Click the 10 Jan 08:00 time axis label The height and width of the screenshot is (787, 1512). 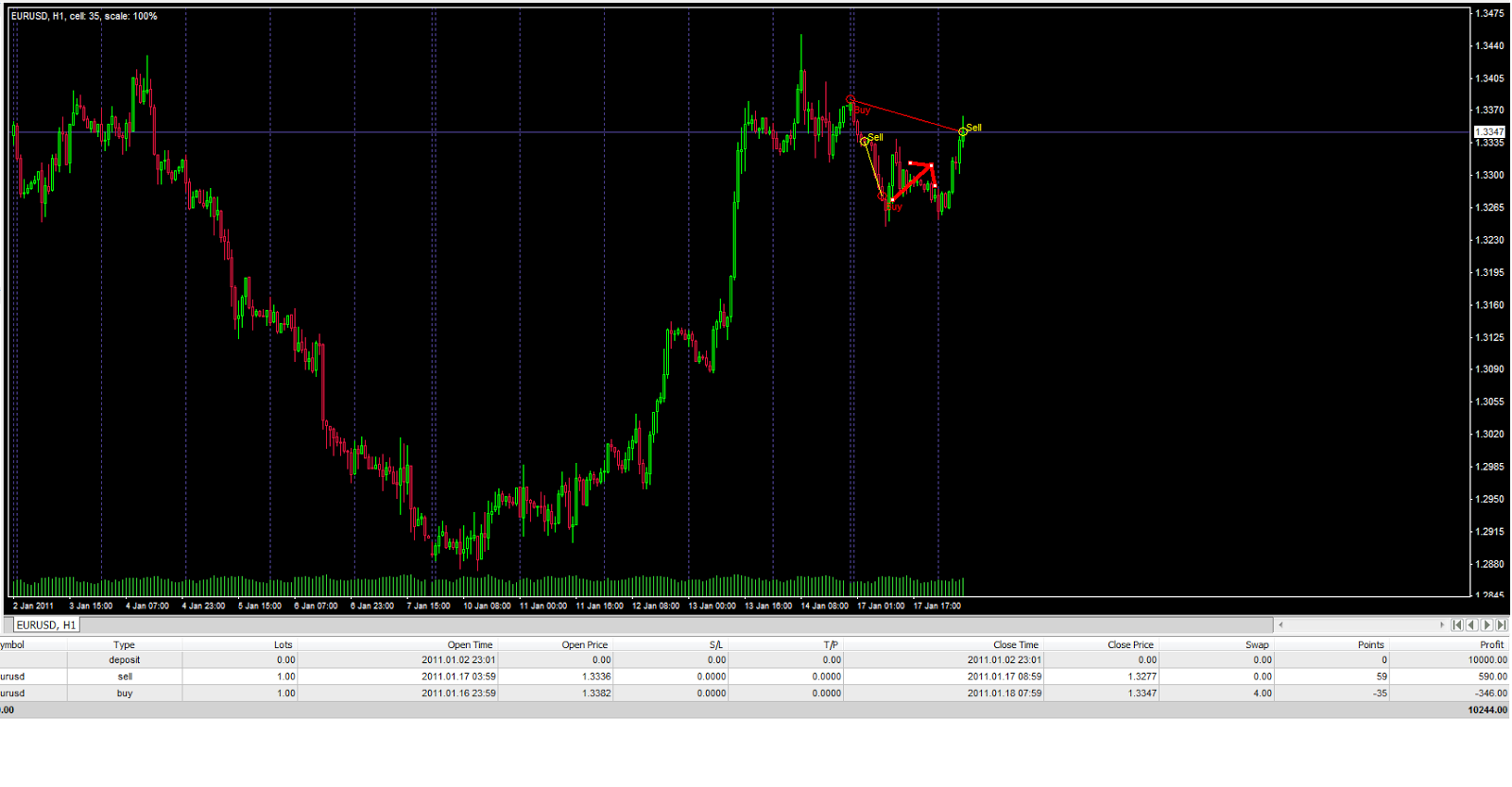[x=487, y=606]
